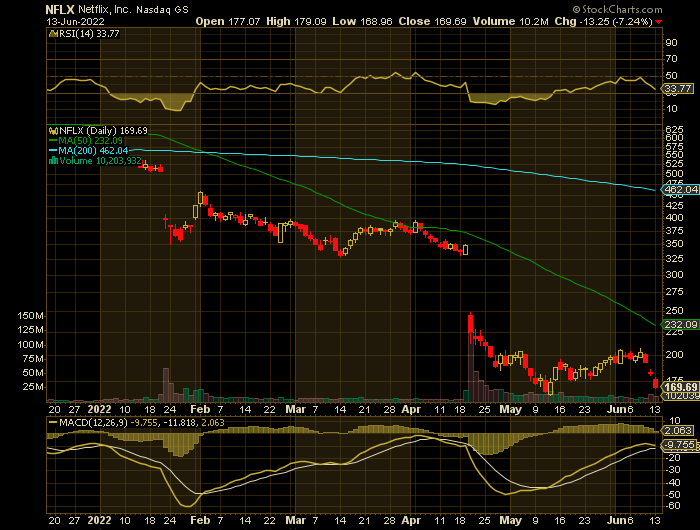Click the 169.69 last price tag

coord(681,387)
